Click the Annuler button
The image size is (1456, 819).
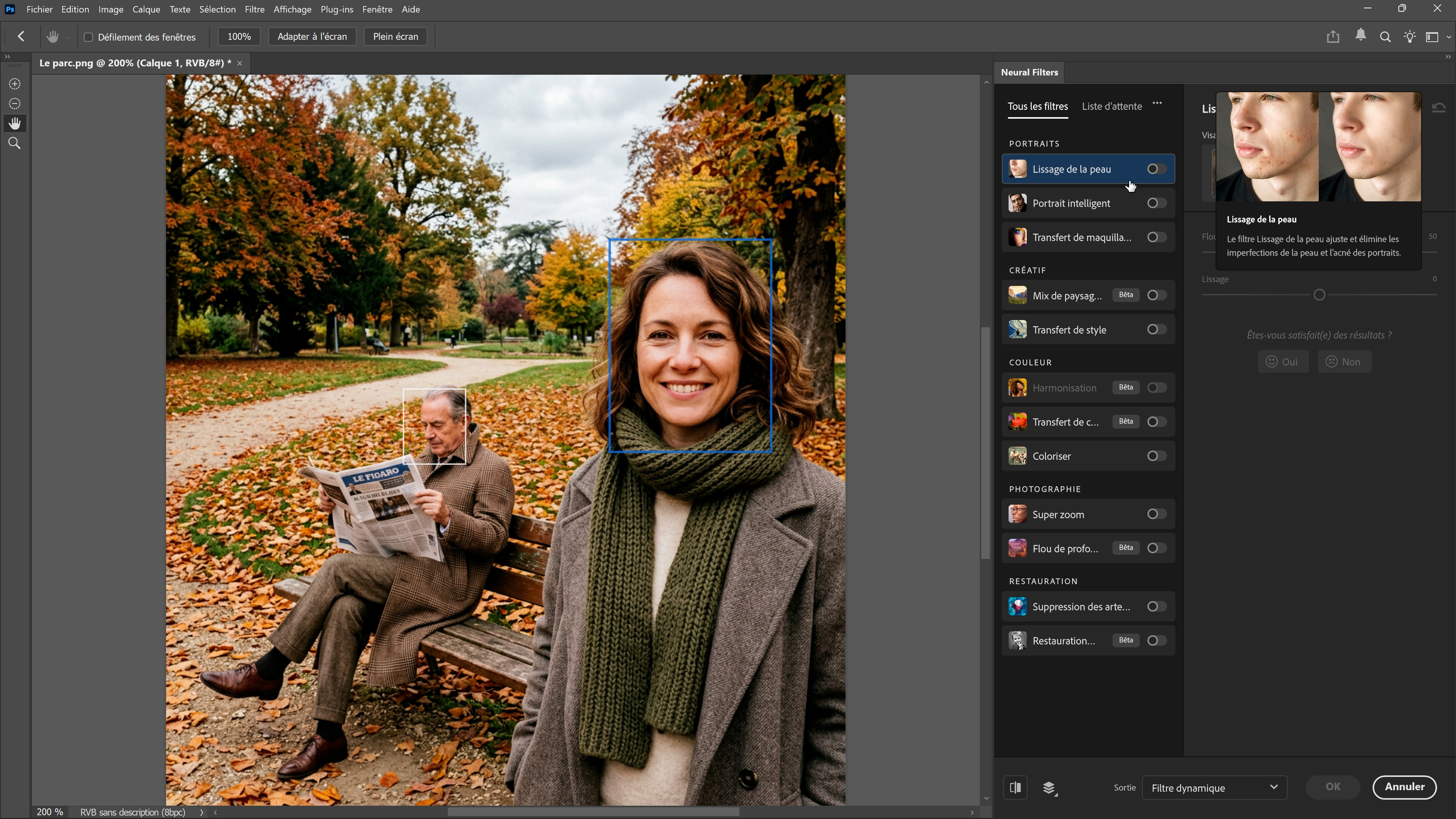click(x=1404, y=788)
